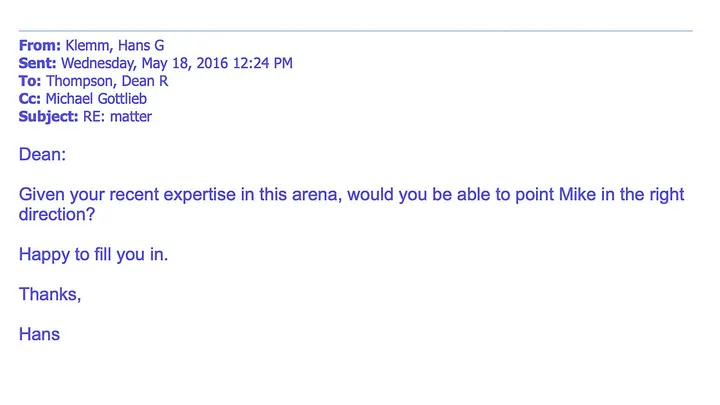
Task: Click the bold Cc: label
Action: coord(30,99)
